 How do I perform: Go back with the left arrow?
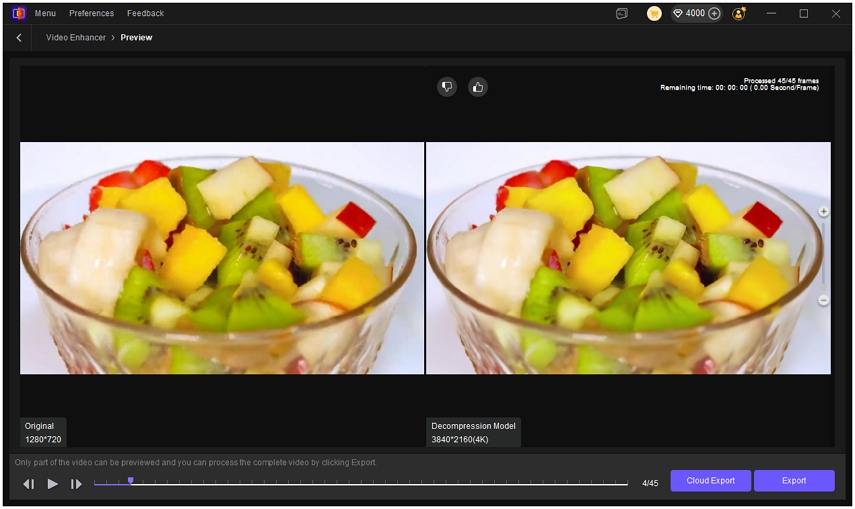point(19,38)
